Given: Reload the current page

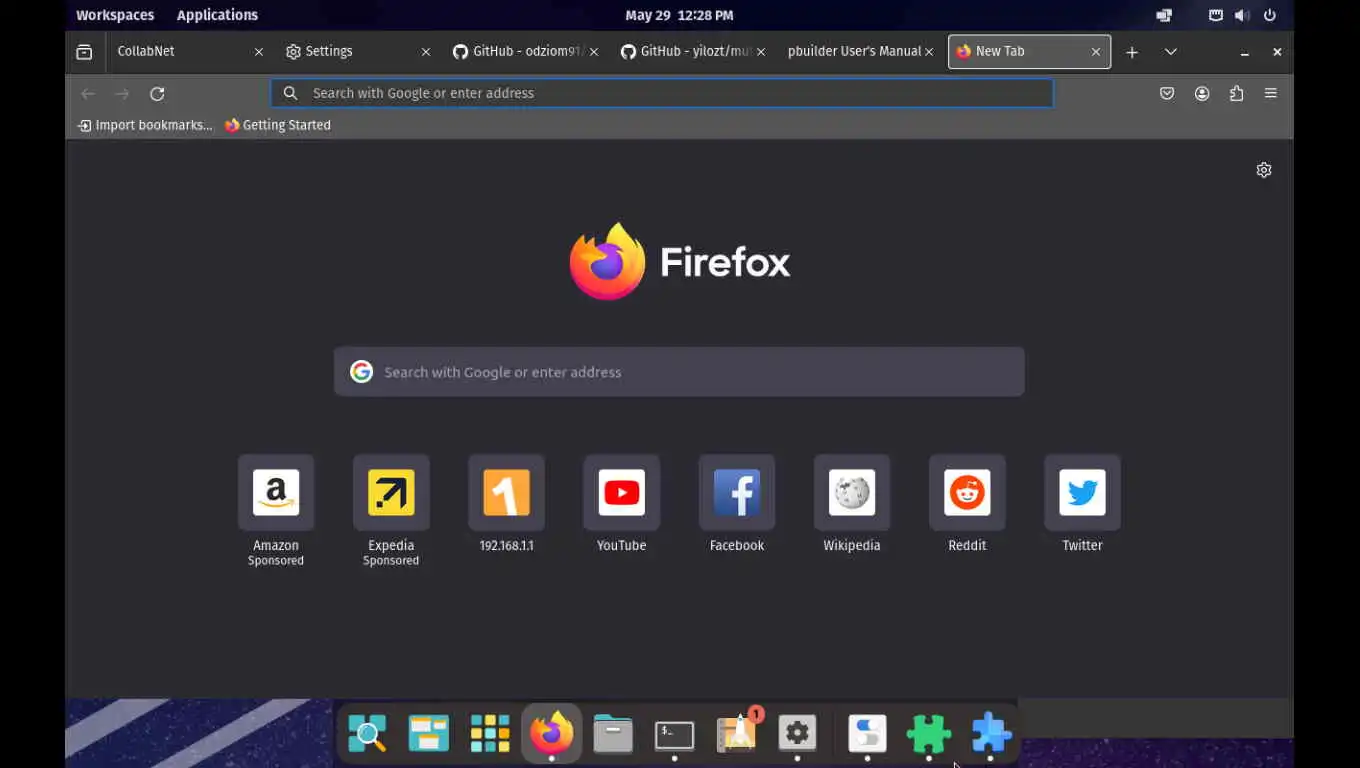Looking at the screenshot, I should click(157, 93).
